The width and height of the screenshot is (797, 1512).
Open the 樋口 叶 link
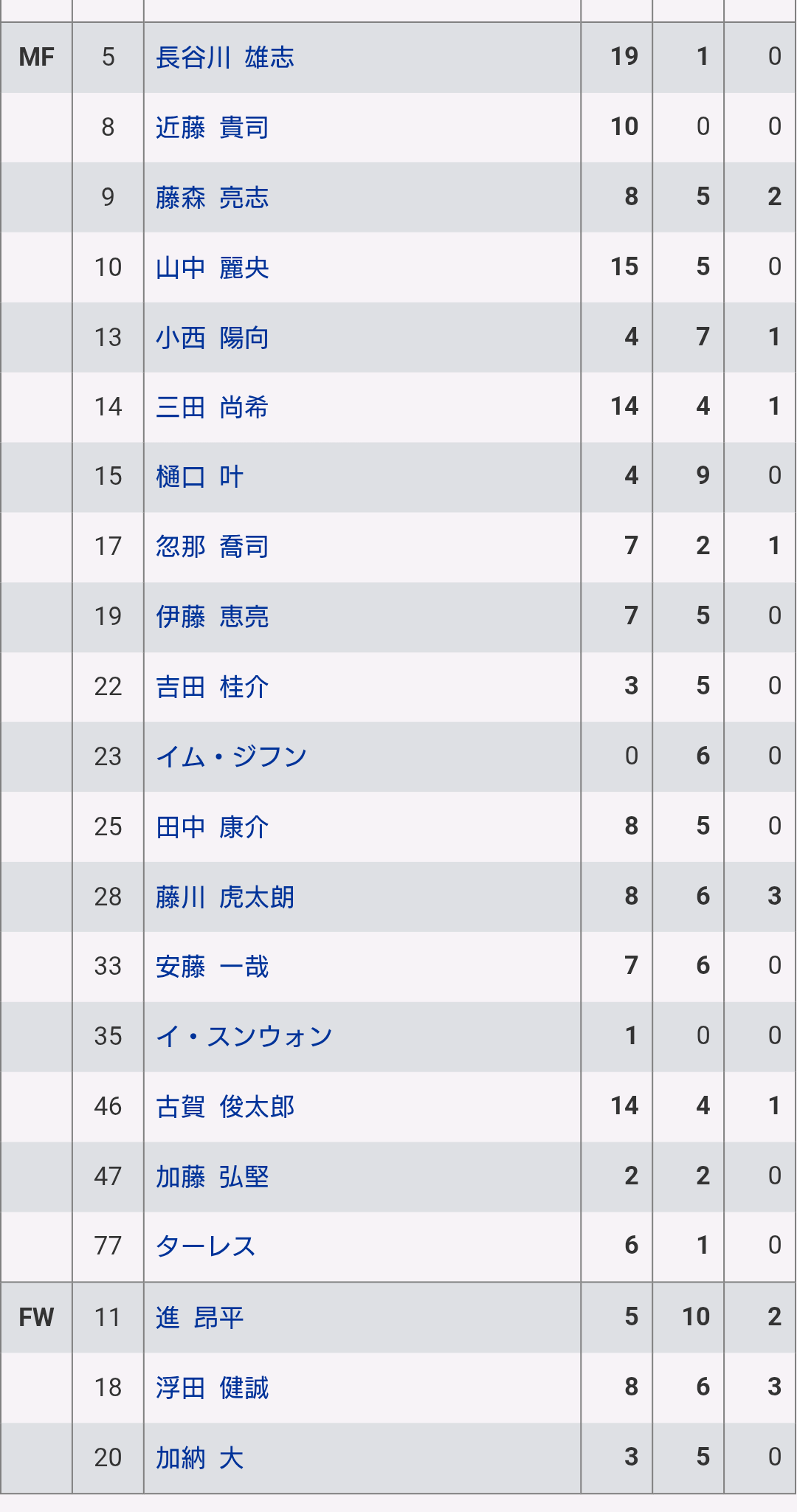tap(199, 477)
